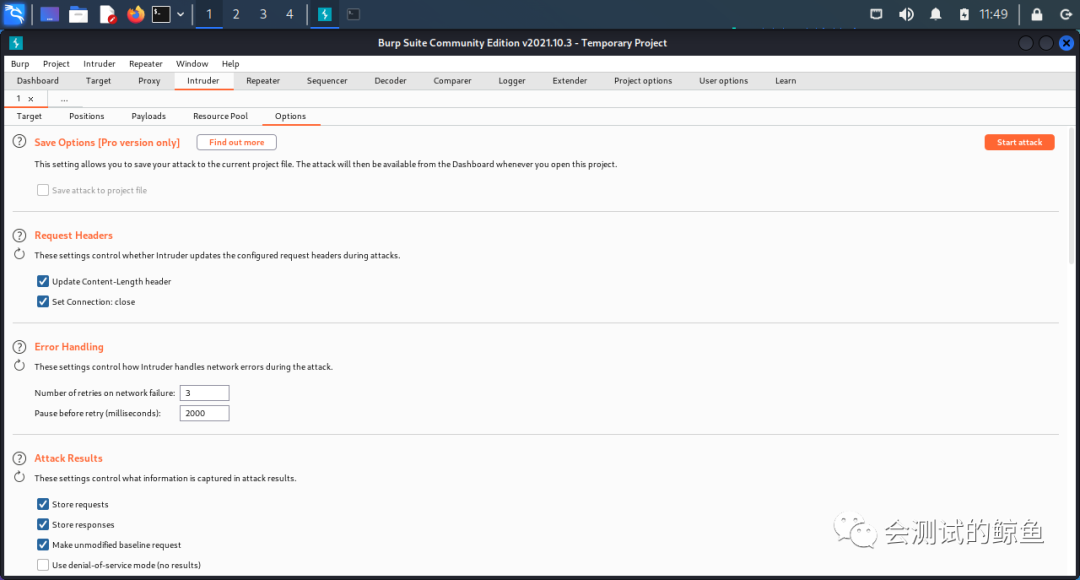The image size is (1080, 580).
Task: Open the User options tab
Action: (723, 81)
